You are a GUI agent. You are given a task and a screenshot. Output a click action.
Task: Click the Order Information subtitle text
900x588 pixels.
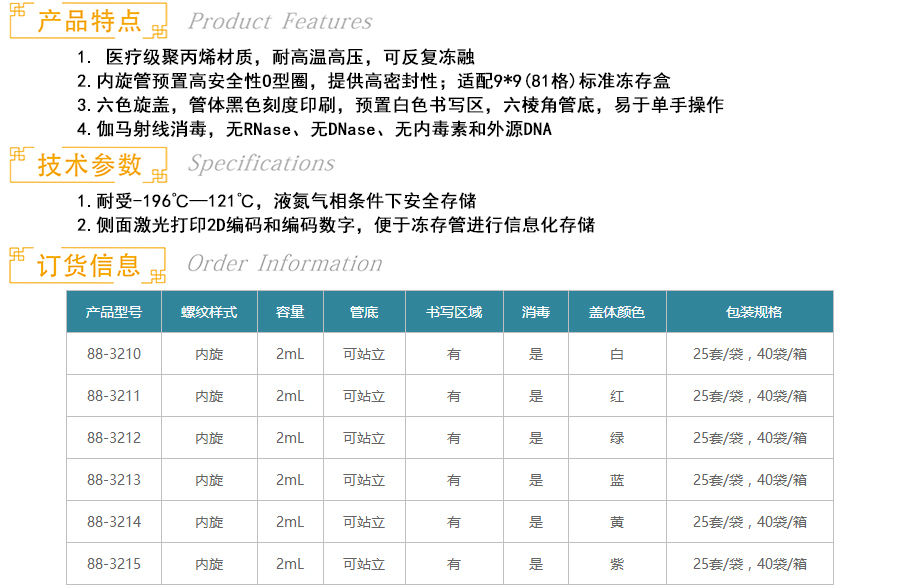tap(285, 263)
